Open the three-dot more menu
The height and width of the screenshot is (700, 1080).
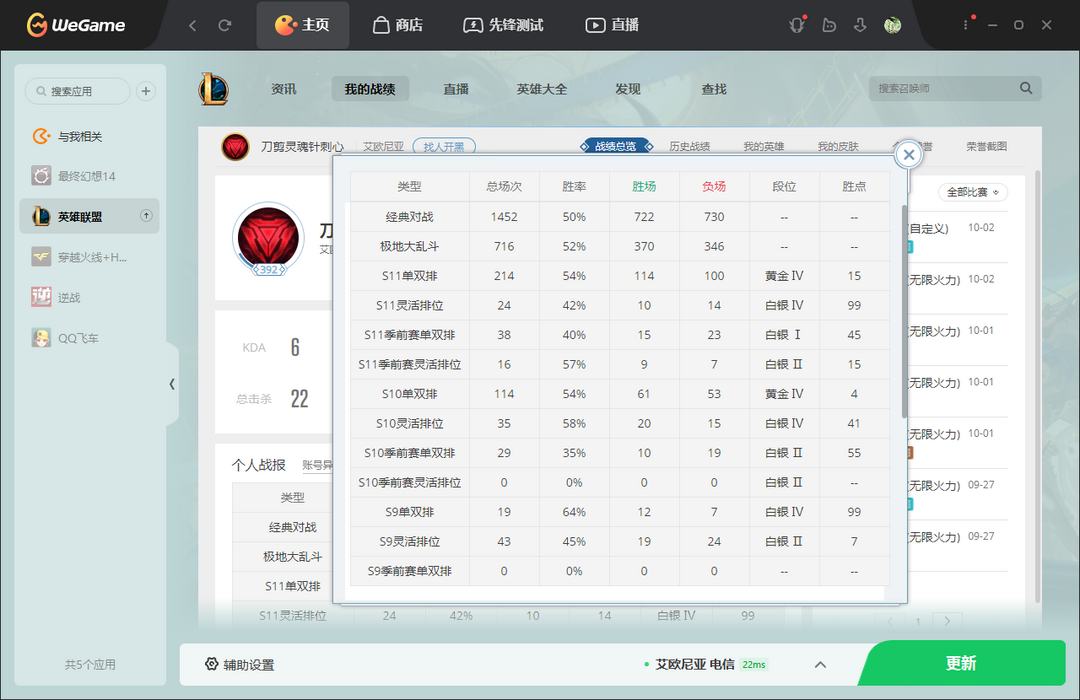966,25
